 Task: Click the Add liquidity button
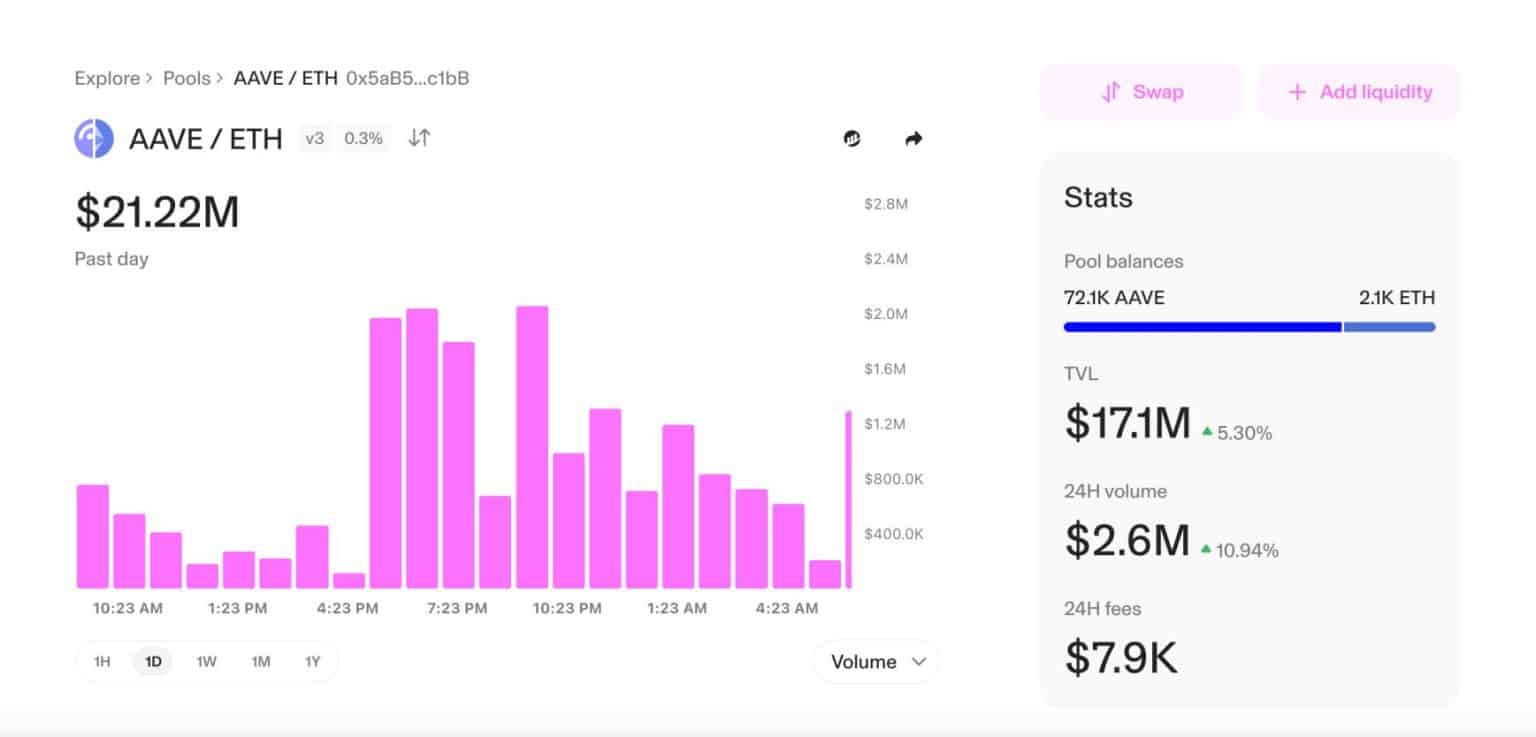click(x=1359, y=92)
